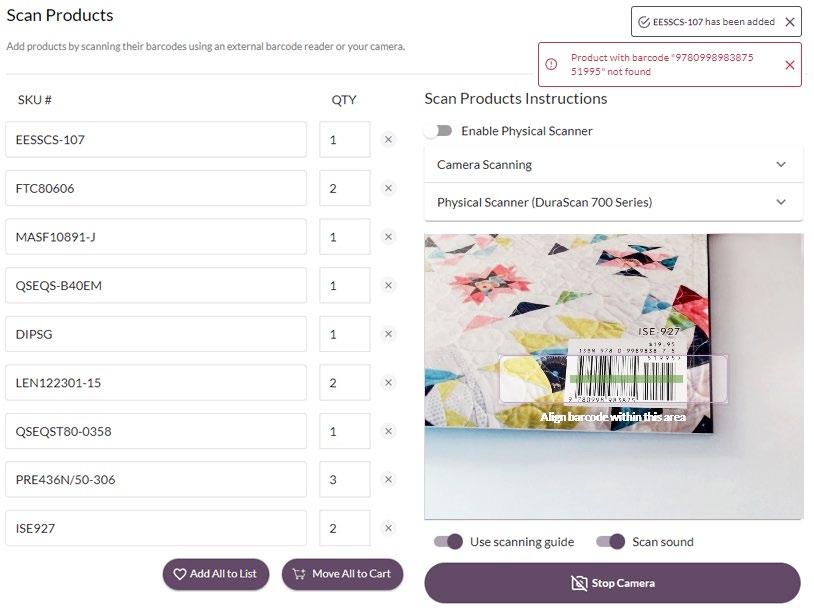Delete the LEN122301-15 row

pyautogui.click(x=389, y=383)
